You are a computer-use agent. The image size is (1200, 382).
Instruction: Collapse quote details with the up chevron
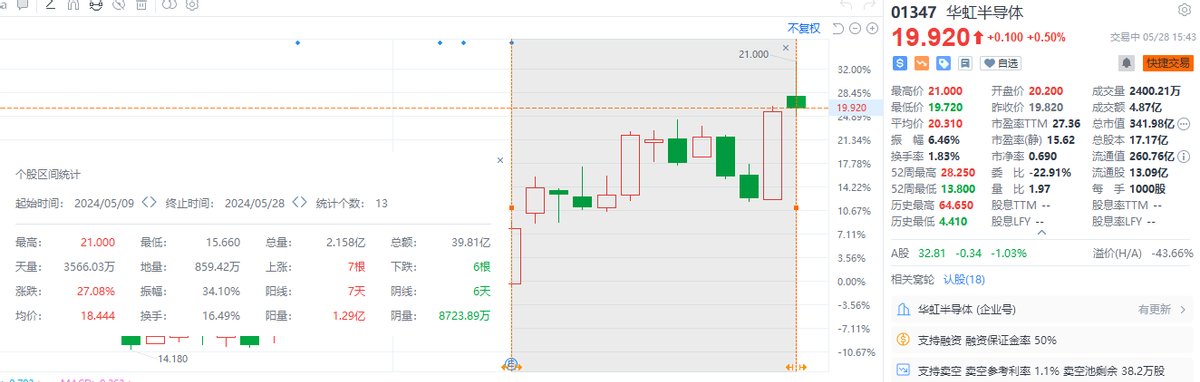pyautogui.click(x=1043, y=232)
